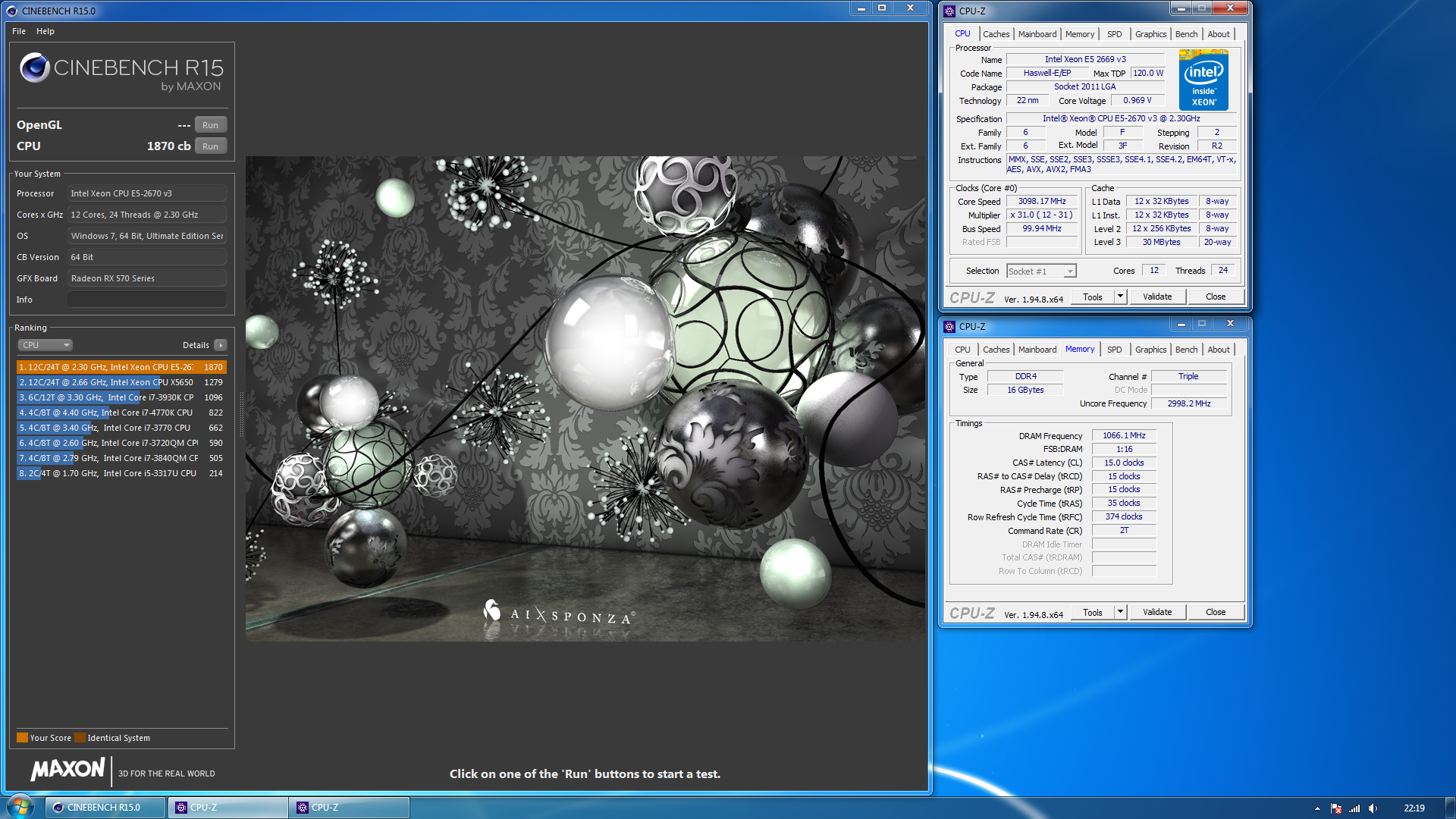Run the CPU benchmark test
The image size is (1456, 819).
pyautogui.click(x=210, y=146)
